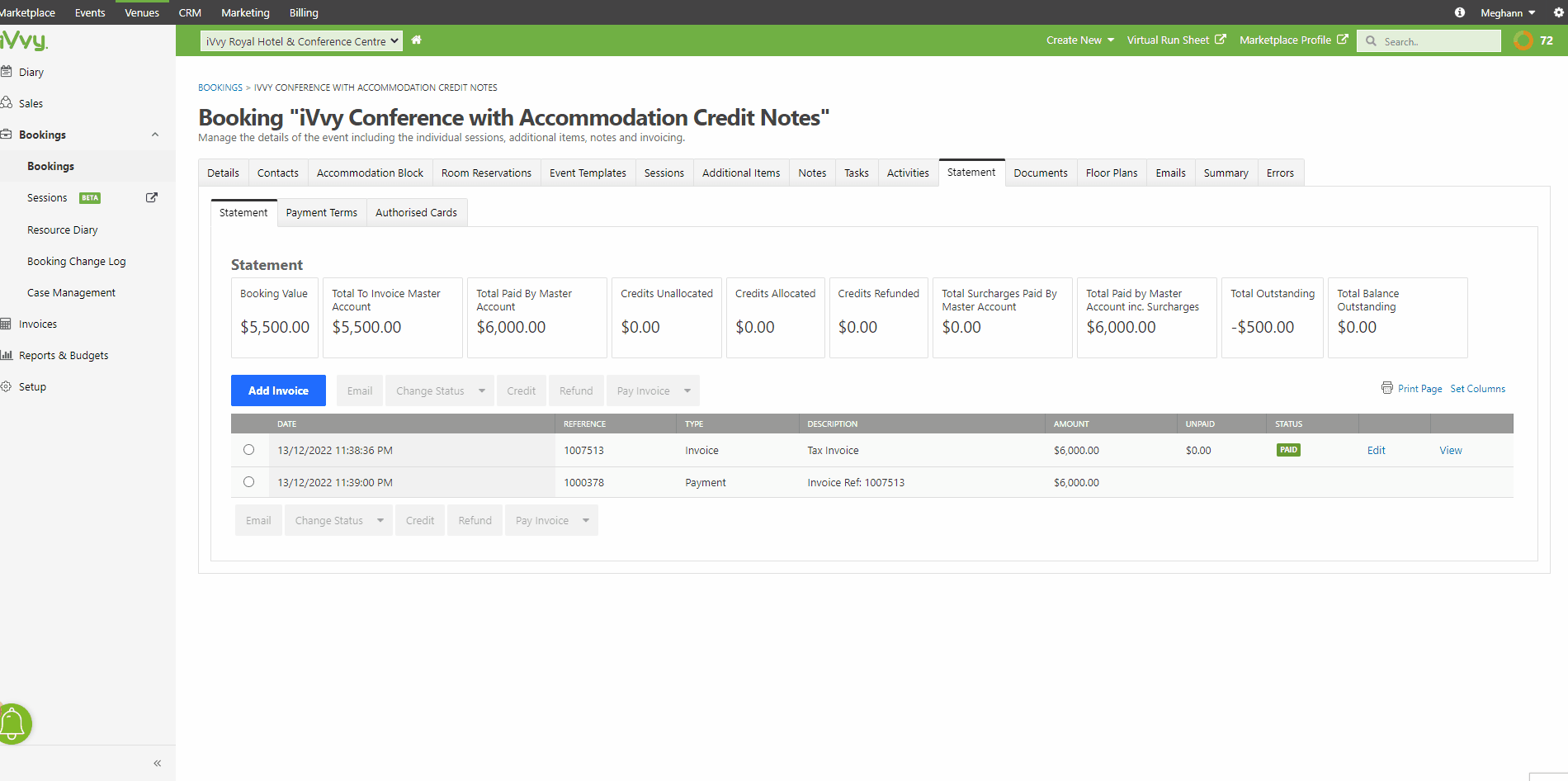The image size is (1568, 781).
Task: Open Case Management in sidebar
Action: pyautogui.click(x=71, y=292)
